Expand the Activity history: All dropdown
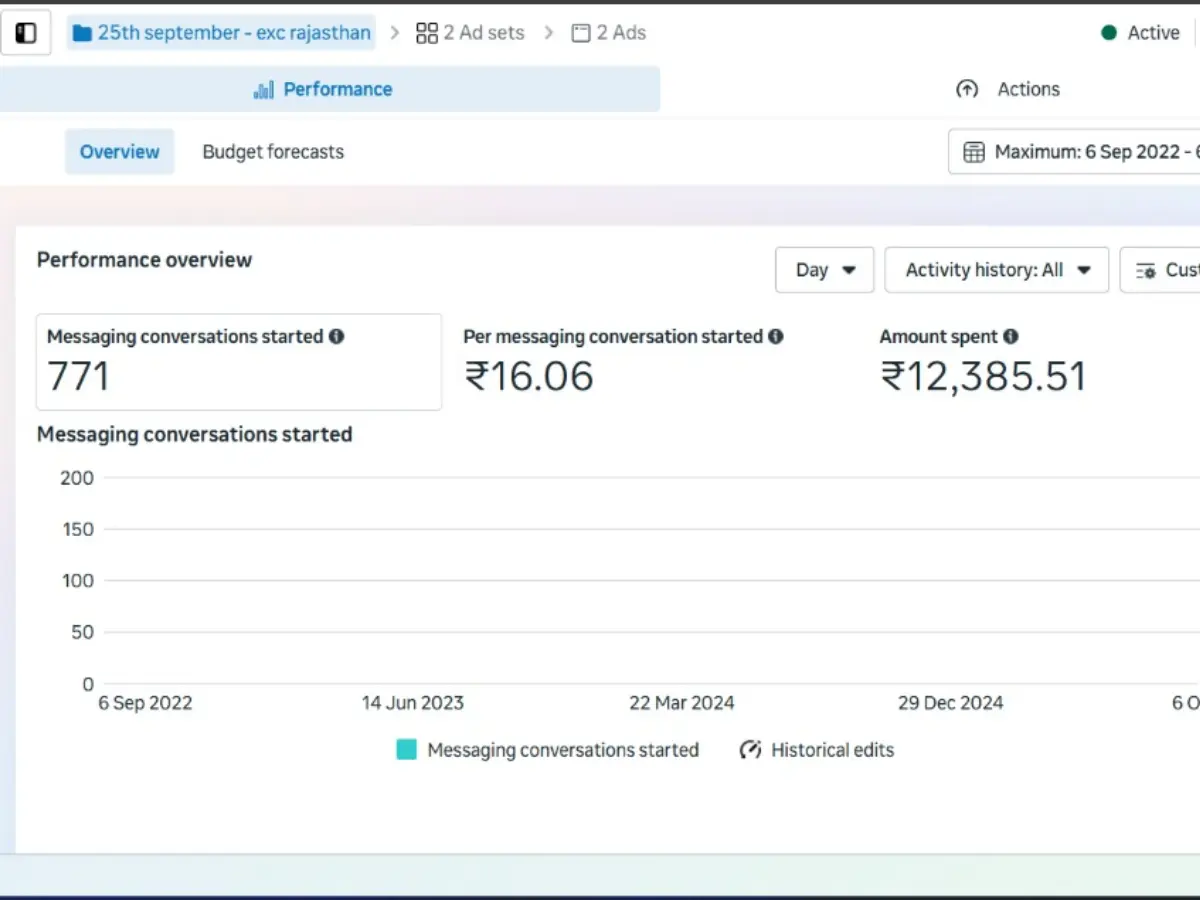1200x900 pixels. click(996, 270)
